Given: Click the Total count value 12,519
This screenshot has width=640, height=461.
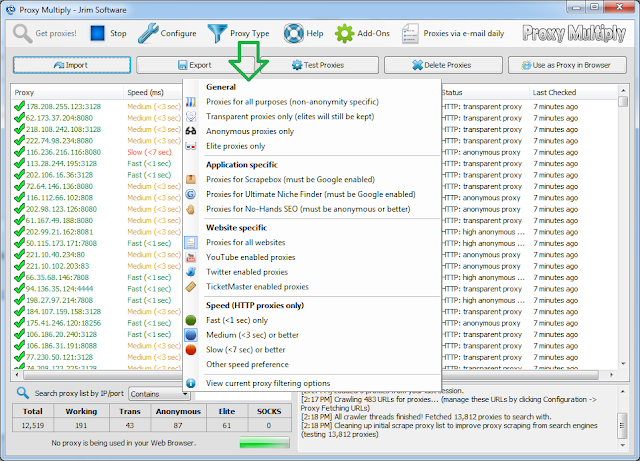Looking at the screenshot, I should pyautogui.click(x=33, y=425).
